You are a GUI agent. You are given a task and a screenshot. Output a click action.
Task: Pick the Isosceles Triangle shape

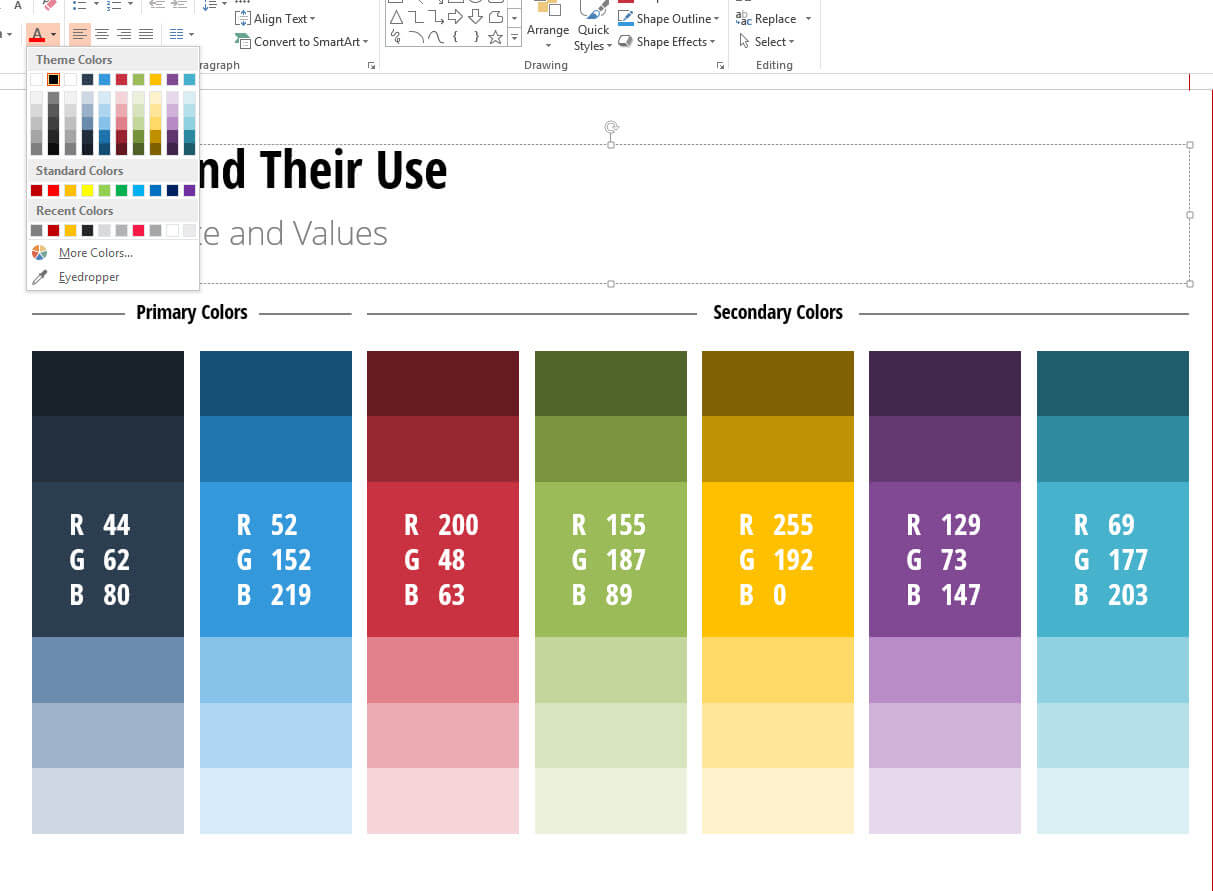tap(397, 16)
